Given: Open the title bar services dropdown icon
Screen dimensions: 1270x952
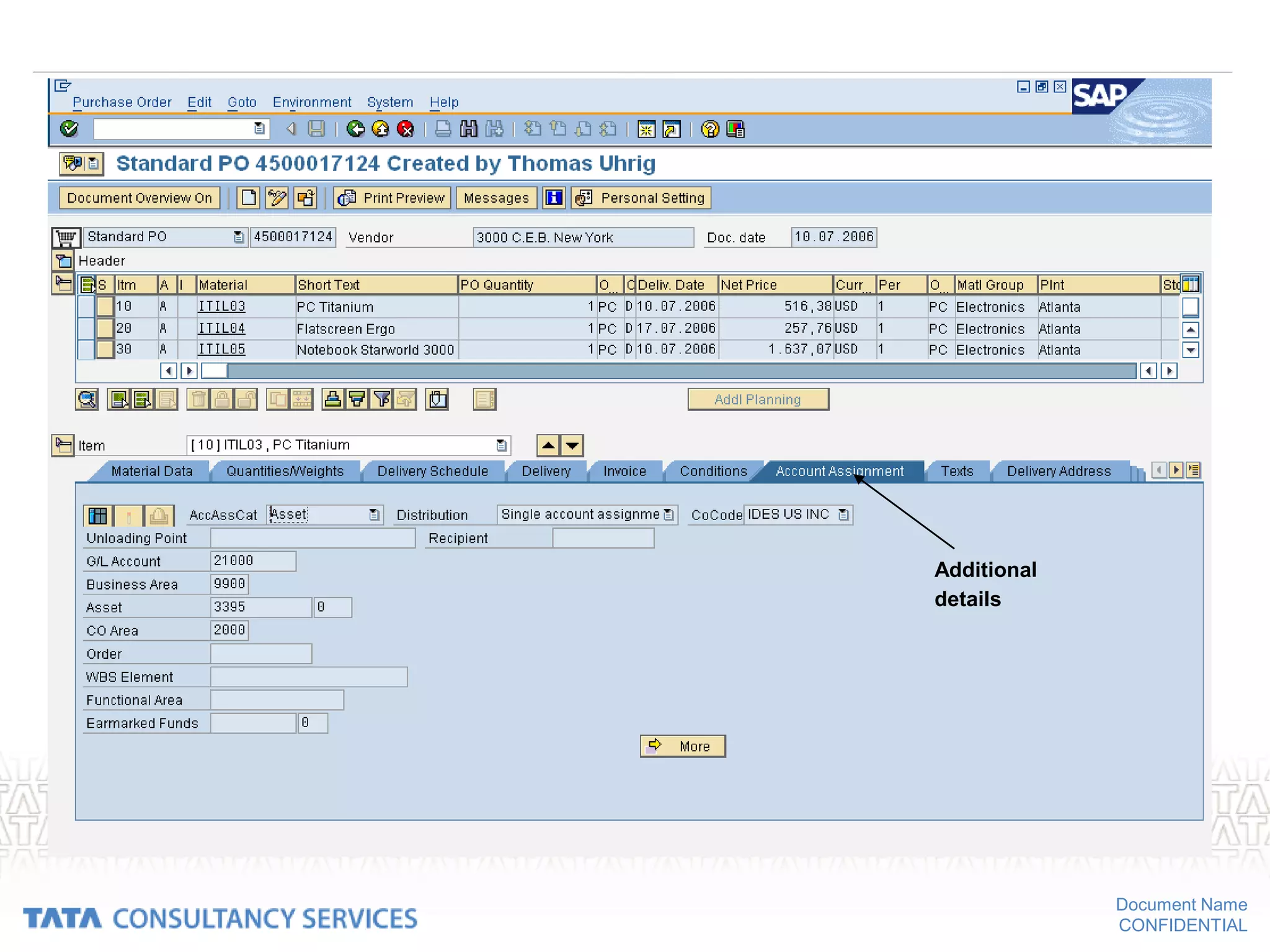Looking at the screenshot, I should coord(92,164).
